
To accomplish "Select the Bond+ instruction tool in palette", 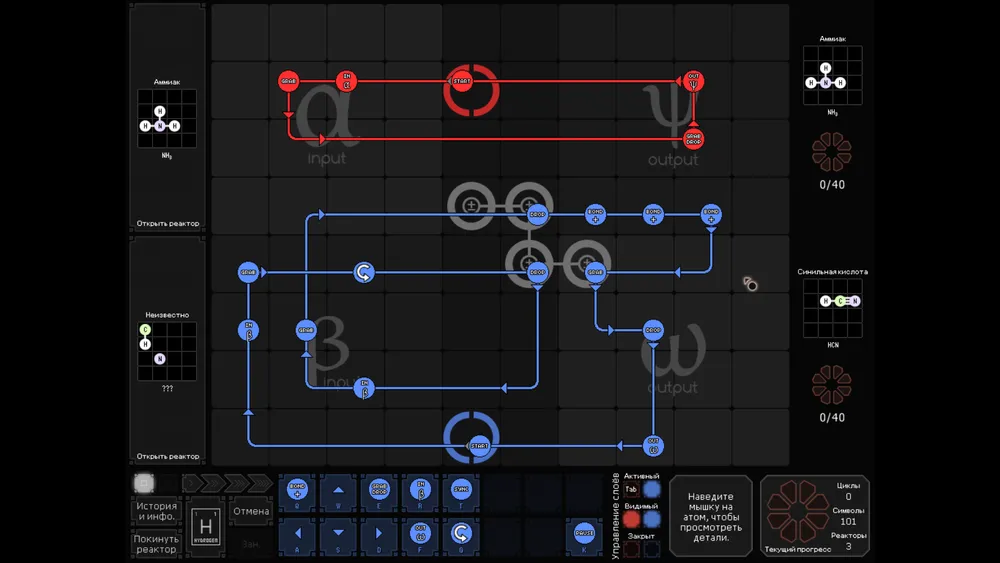I will tap(297, 490).
